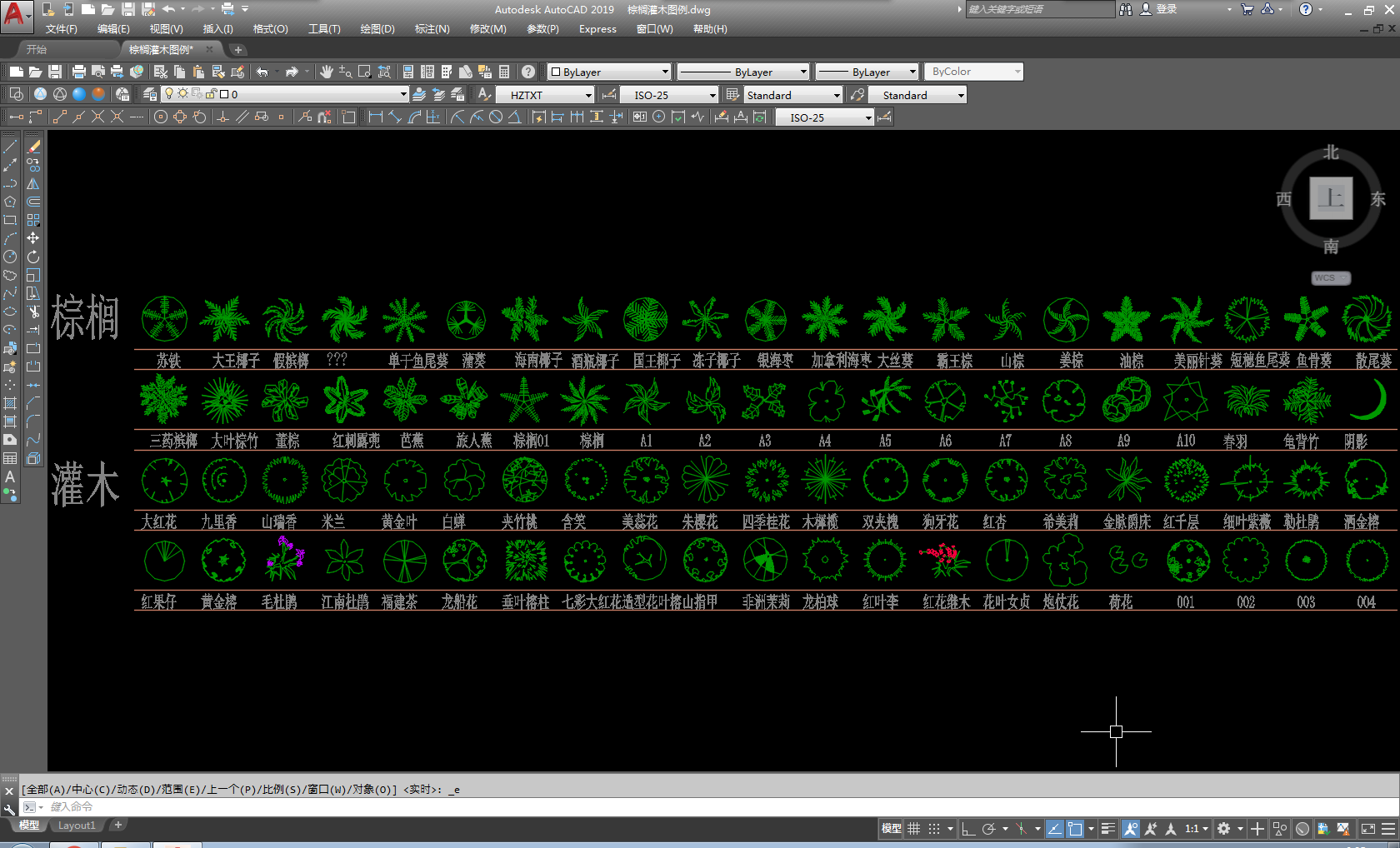Viewport: 1400px width, 848px height.
Task: Open the HZTXT text style dropdown
Action: click(x=545, y=95)
